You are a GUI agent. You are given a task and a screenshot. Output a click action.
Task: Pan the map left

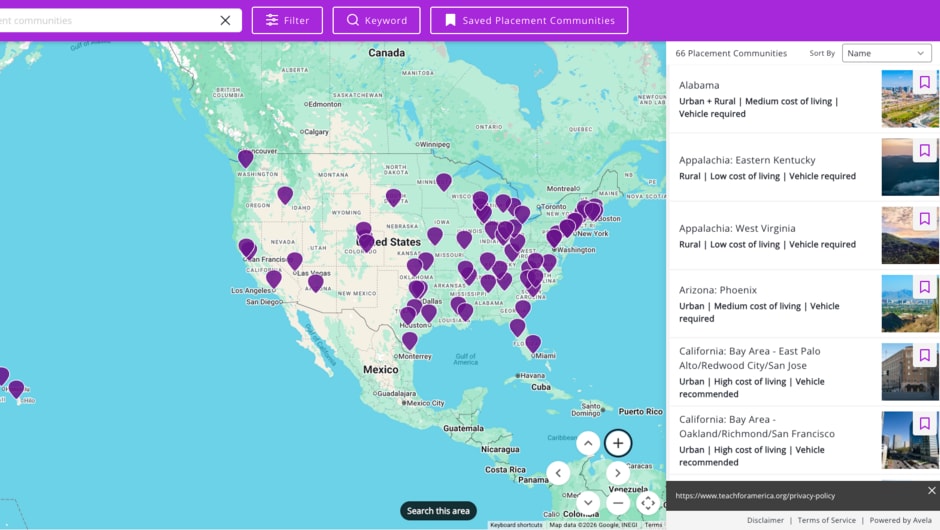(x=558, y=473)
